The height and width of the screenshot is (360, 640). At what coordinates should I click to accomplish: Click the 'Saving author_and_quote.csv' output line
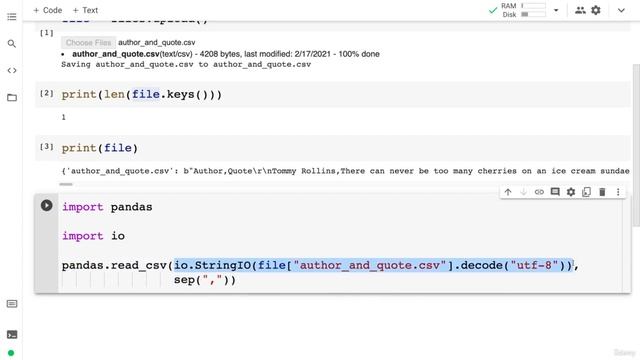(x=186, y=64)
